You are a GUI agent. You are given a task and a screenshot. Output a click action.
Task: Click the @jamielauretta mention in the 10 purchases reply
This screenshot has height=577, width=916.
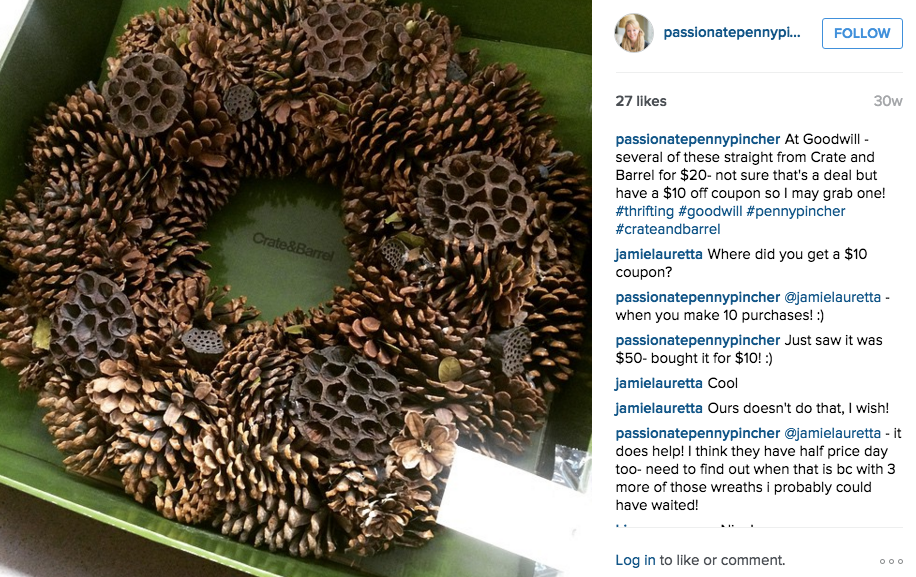(832, 297)
